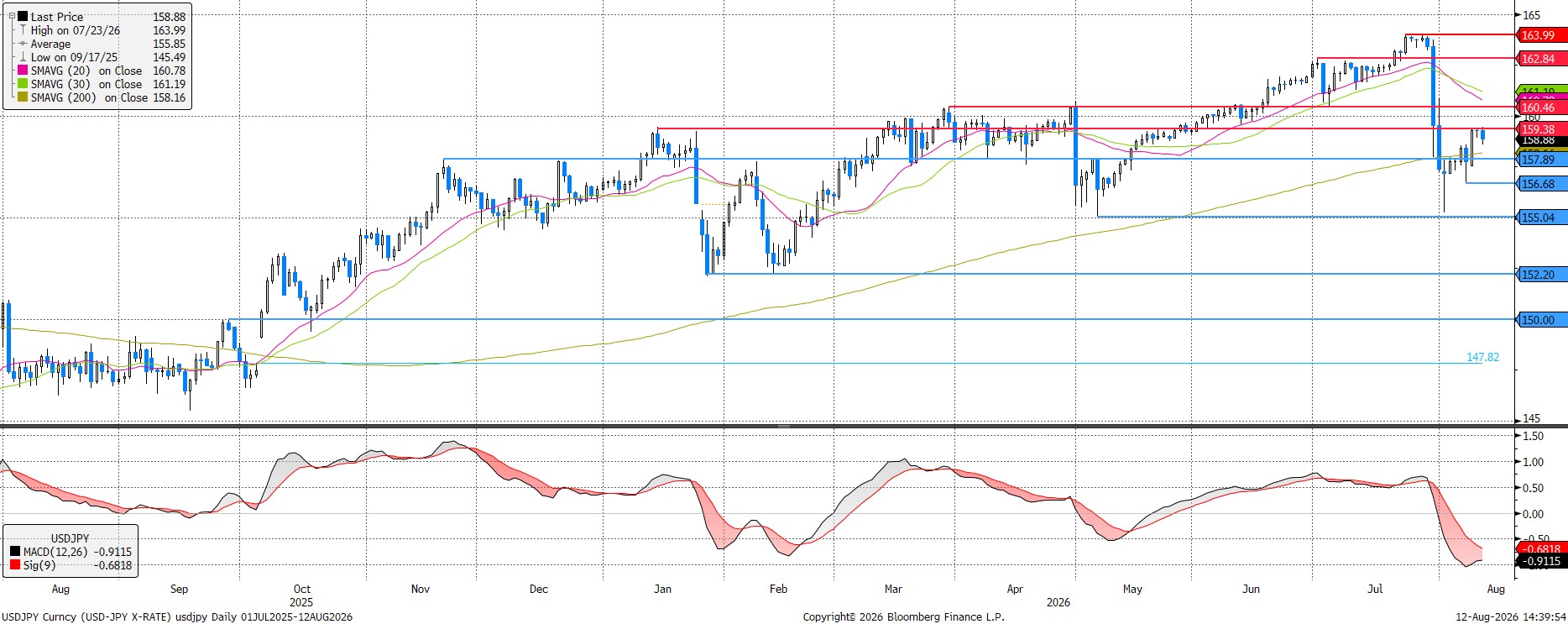The height and width of the screenshot is (624, 1568).
Task: Select the 156.68 blue price tag
Action: click(x=1542, y=184)
